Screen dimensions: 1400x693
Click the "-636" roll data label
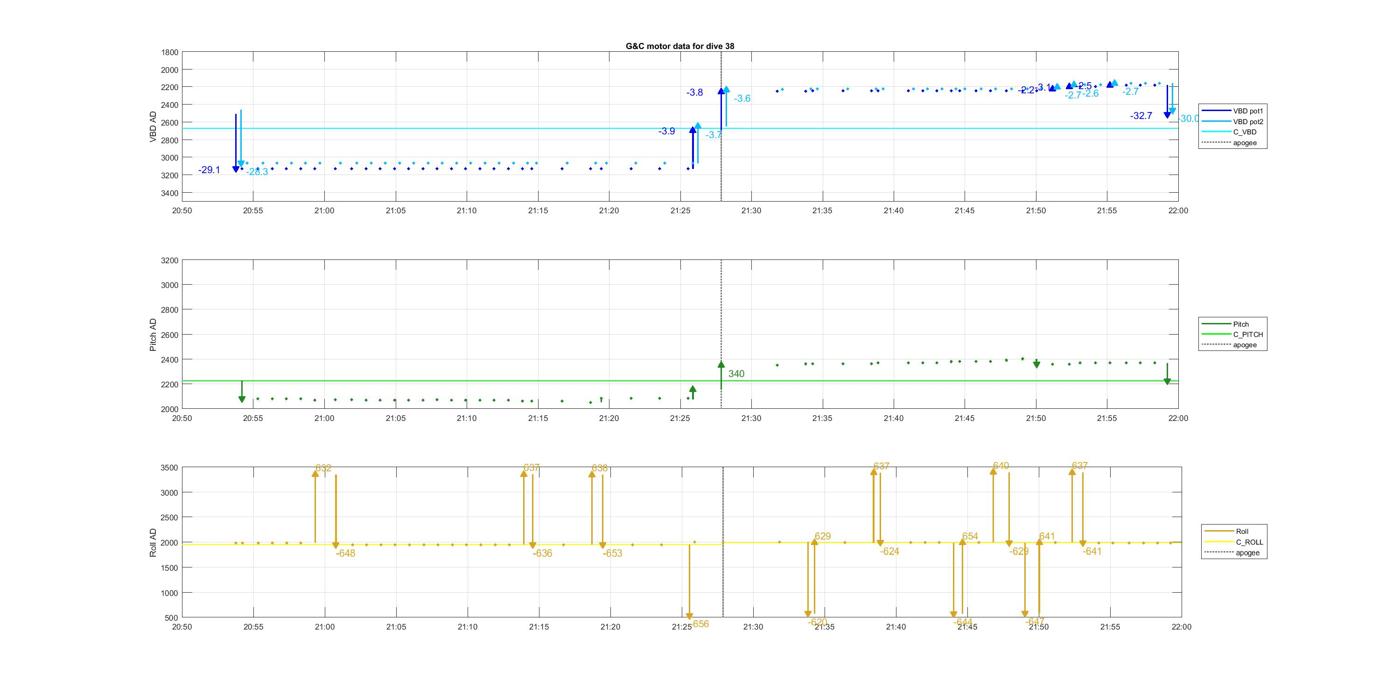point(542,553)
